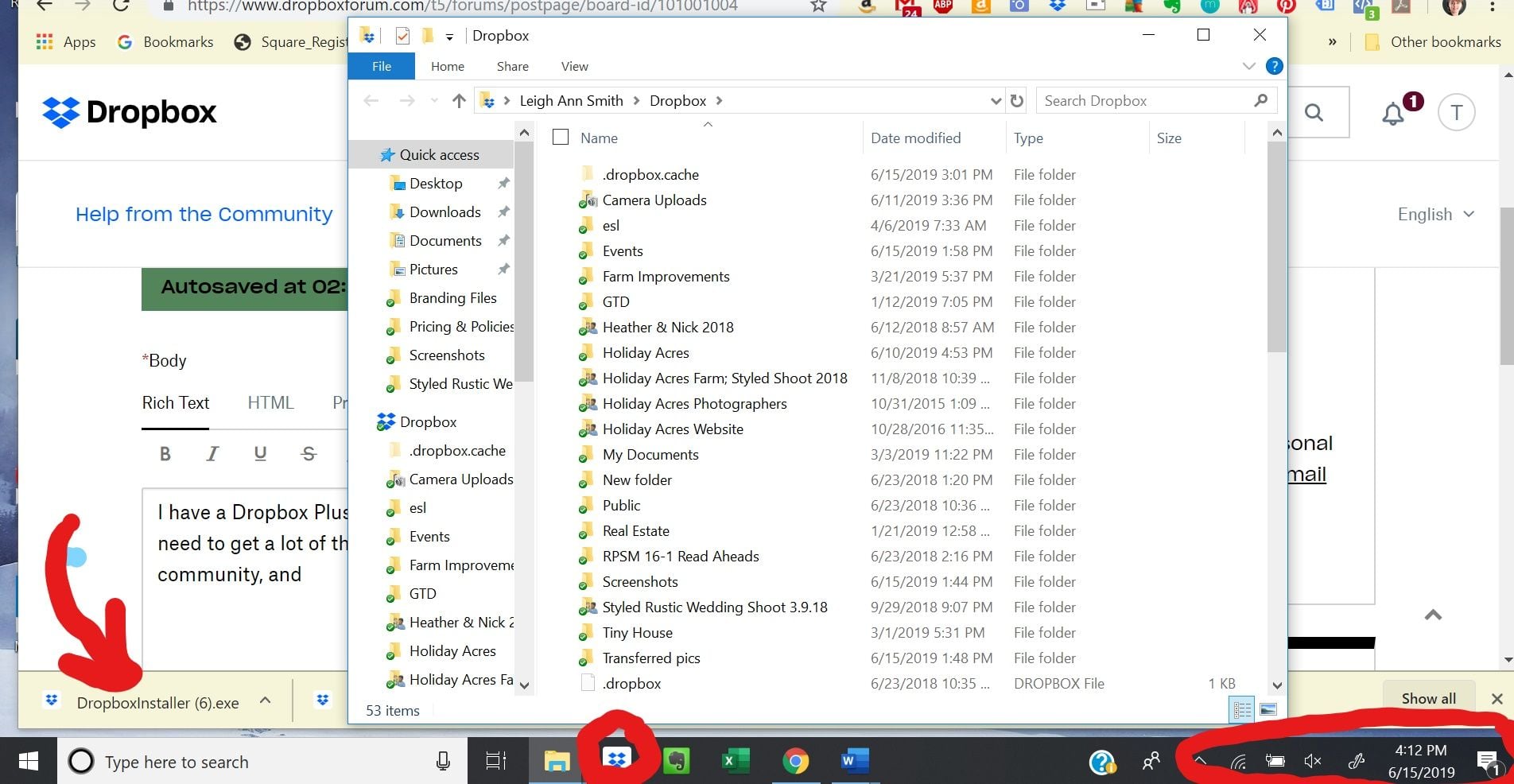Viewport: 1514px width, 784px height.
Task: Apply bold formatting in the post editor
Action: tap(165, 453)
